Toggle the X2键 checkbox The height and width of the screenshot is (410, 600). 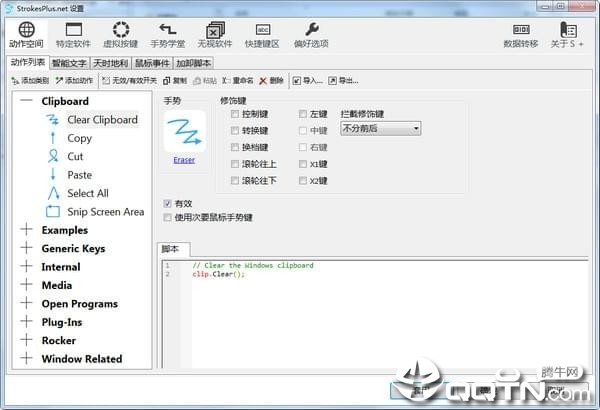point(303,181)
